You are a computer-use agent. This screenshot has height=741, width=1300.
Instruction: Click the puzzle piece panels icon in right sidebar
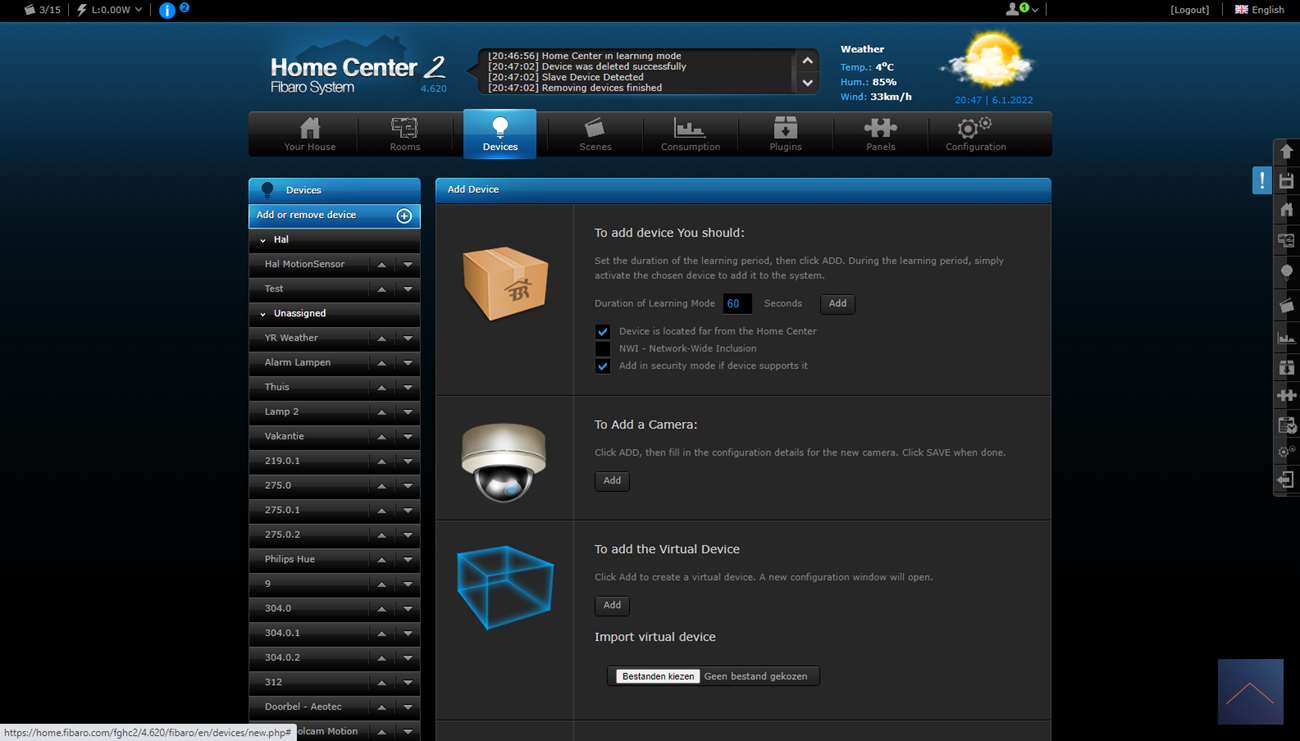tap(1287, 396)
